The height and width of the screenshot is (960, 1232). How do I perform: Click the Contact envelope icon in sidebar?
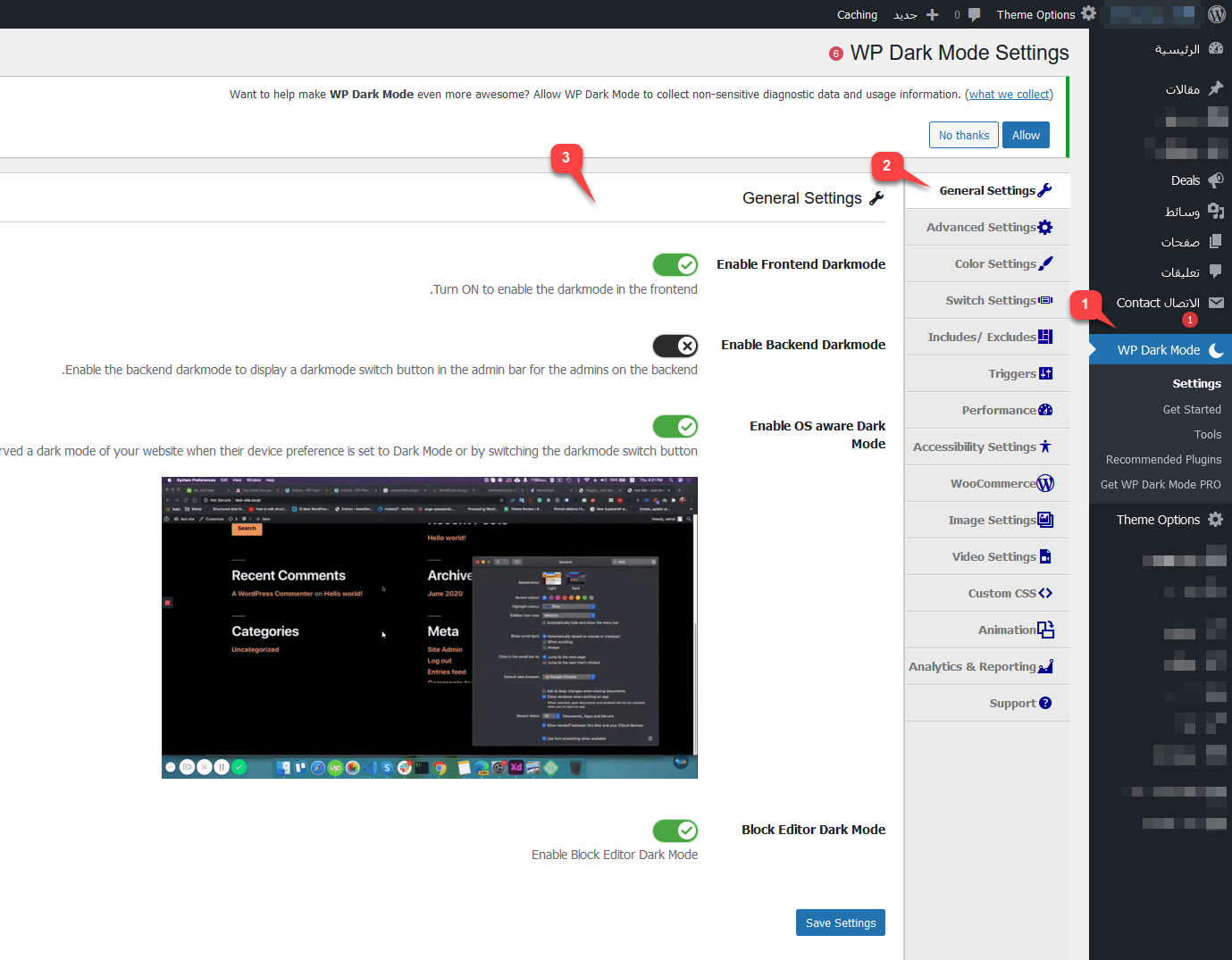click(x=1215, y=303)
